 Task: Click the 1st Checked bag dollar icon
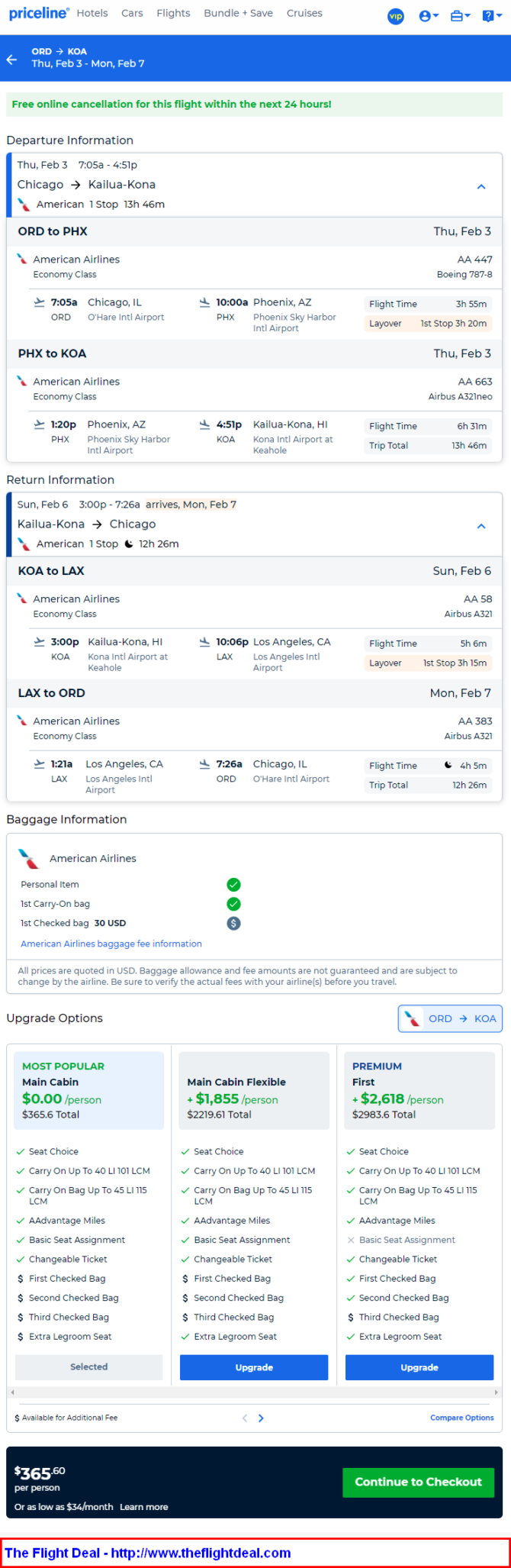pyautogui.click(x=234, y=924)
